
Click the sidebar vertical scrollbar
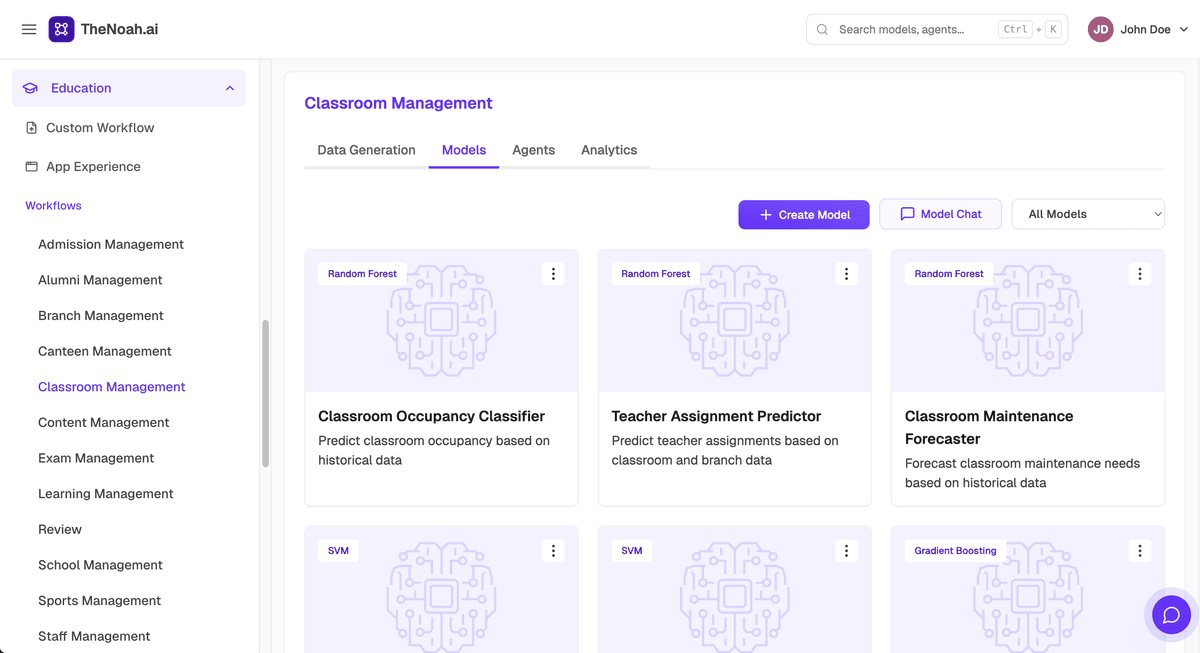coord(265,394)
